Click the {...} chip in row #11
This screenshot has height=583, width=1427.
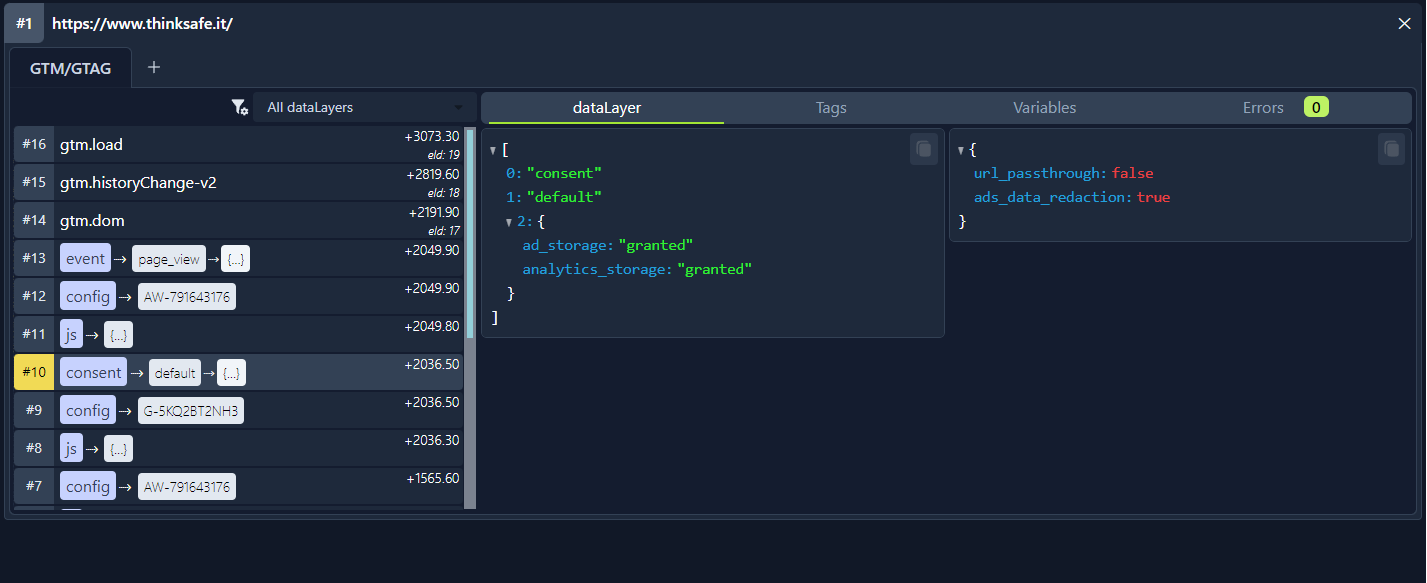click(x=118, y=335)
